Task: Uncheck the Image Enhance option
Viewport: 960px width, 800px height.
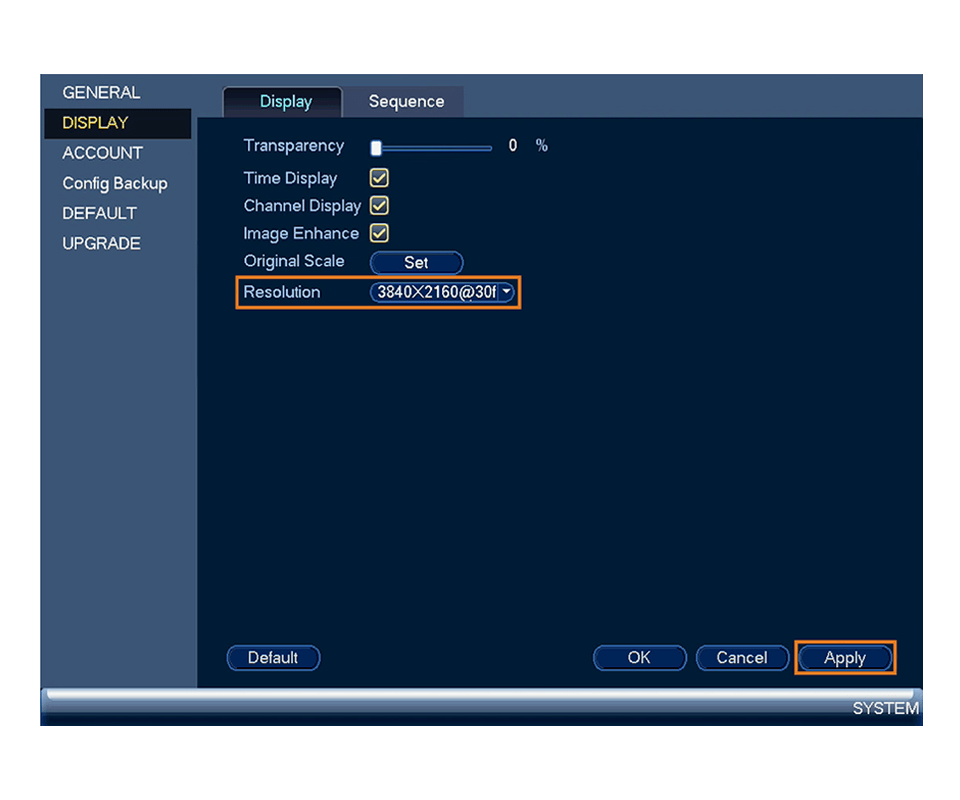Action: point(379,233)
